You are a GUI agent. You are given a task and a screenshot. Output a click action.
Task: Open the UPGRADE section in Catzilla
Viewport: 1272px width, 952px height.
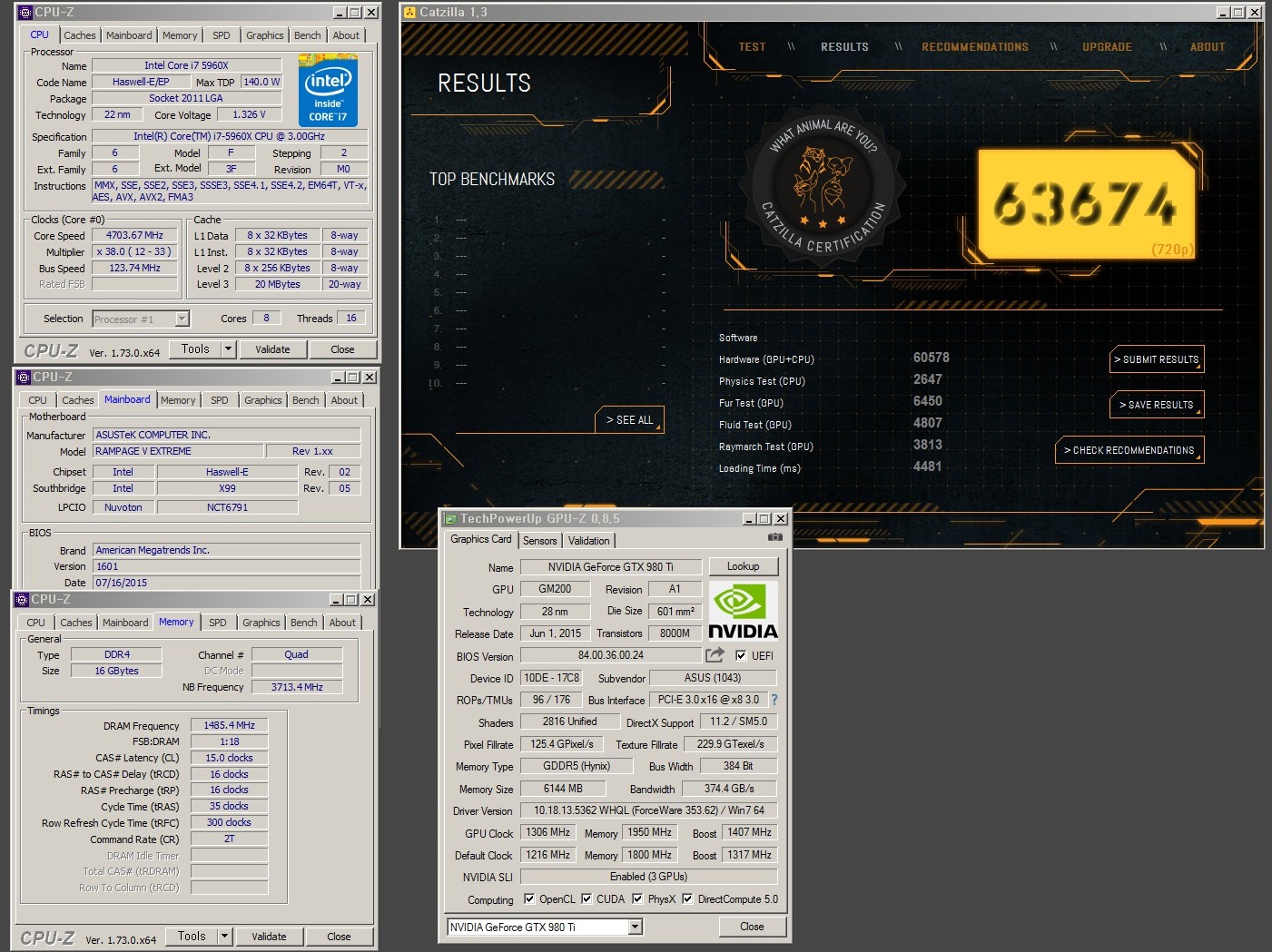[x=1107, y=47]
